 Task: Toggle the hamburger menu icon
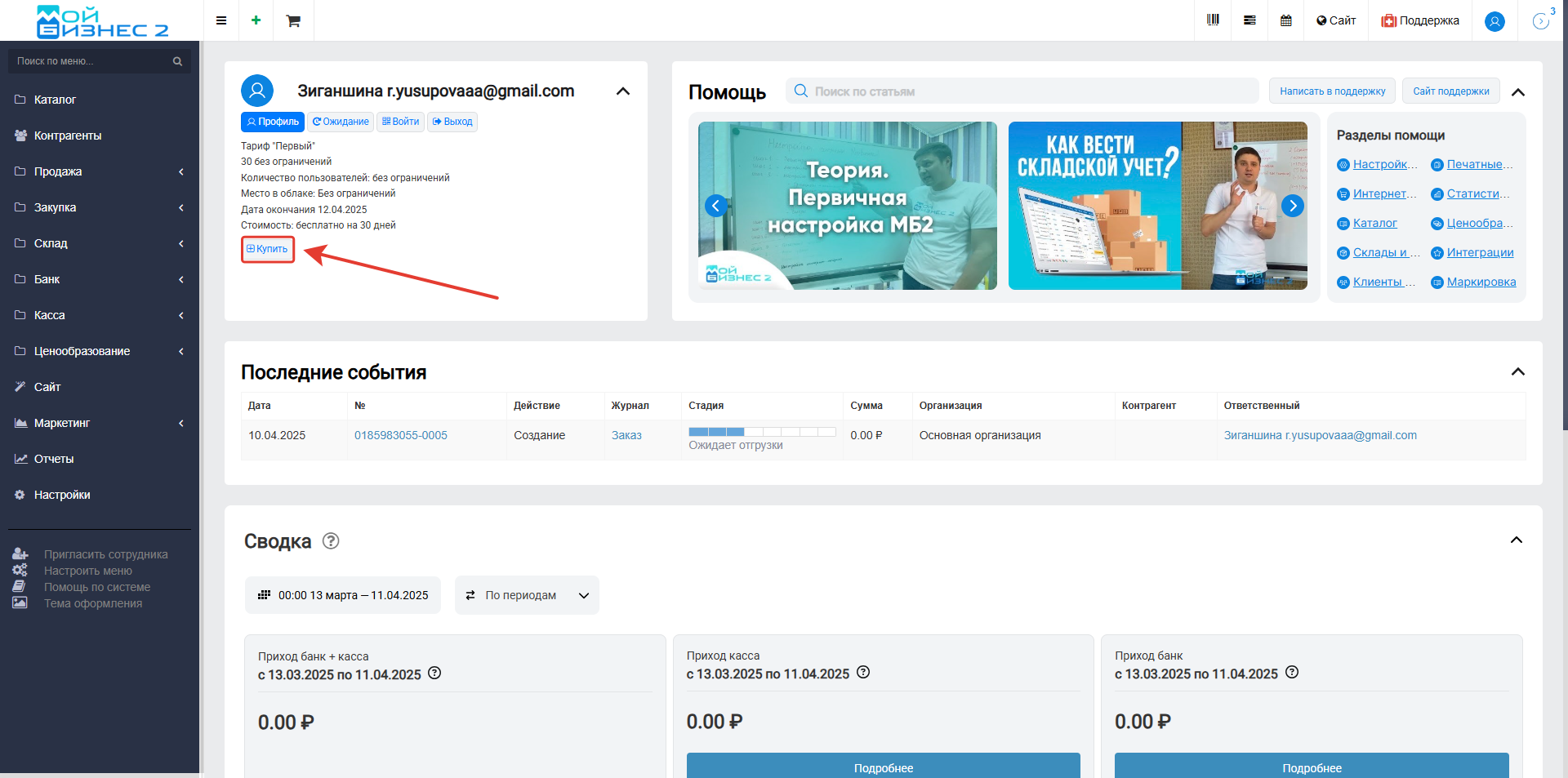[x=221, y=20]
